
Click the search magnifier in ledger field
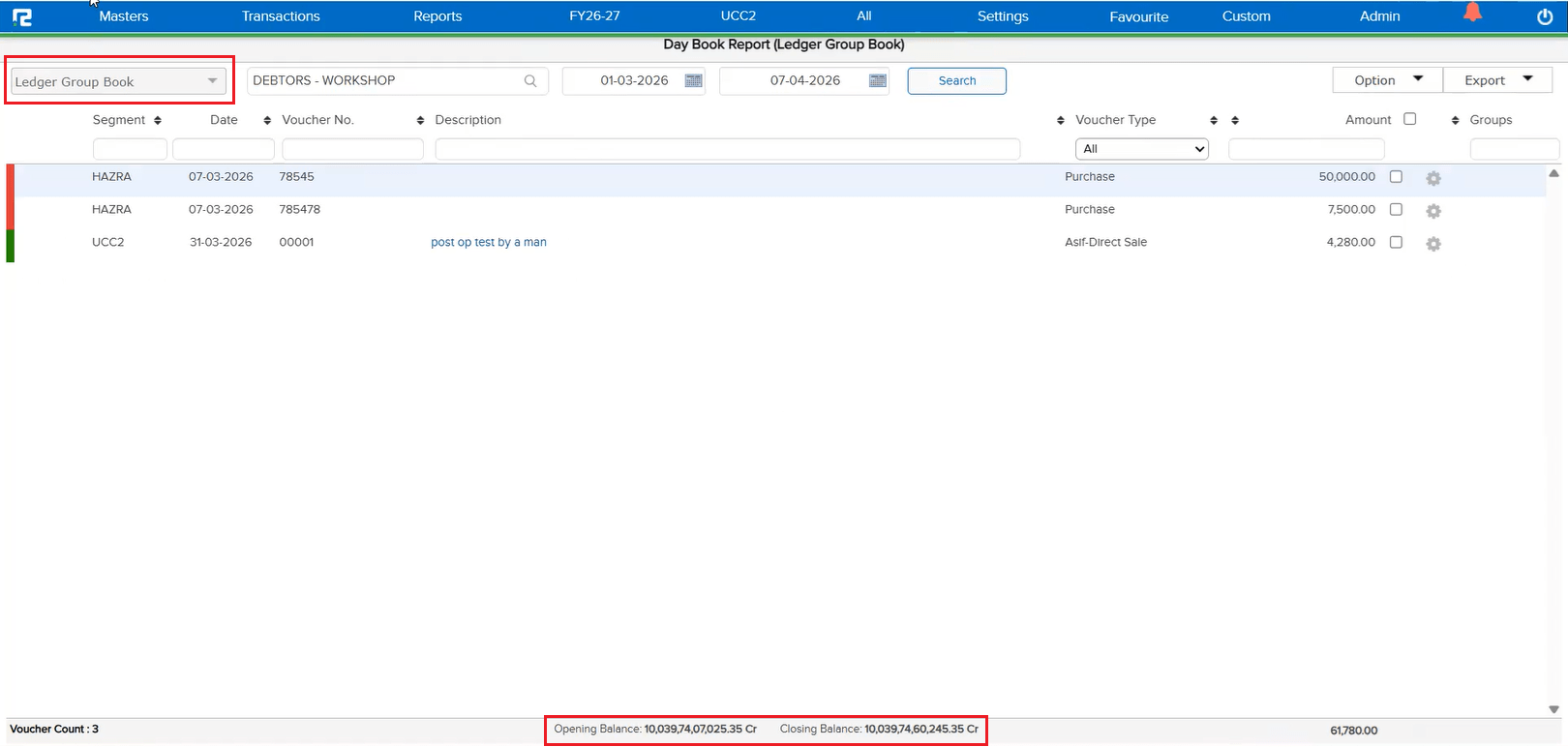530,81
